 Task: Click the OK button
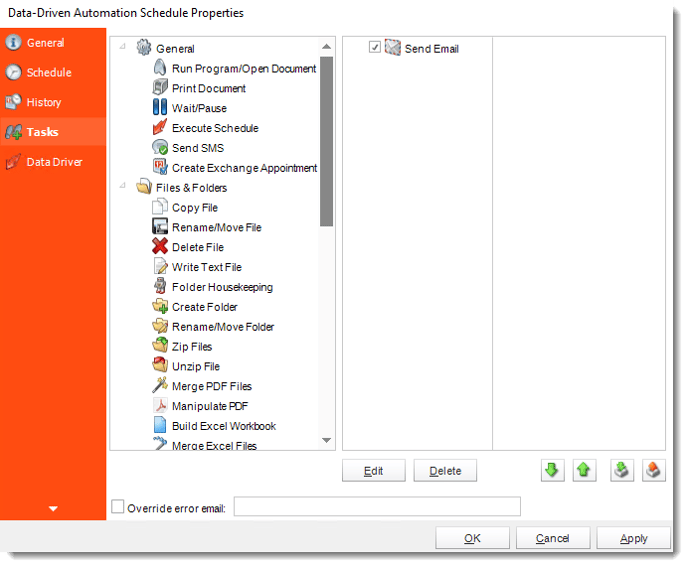pyautogui.click(x=472, y=538)
